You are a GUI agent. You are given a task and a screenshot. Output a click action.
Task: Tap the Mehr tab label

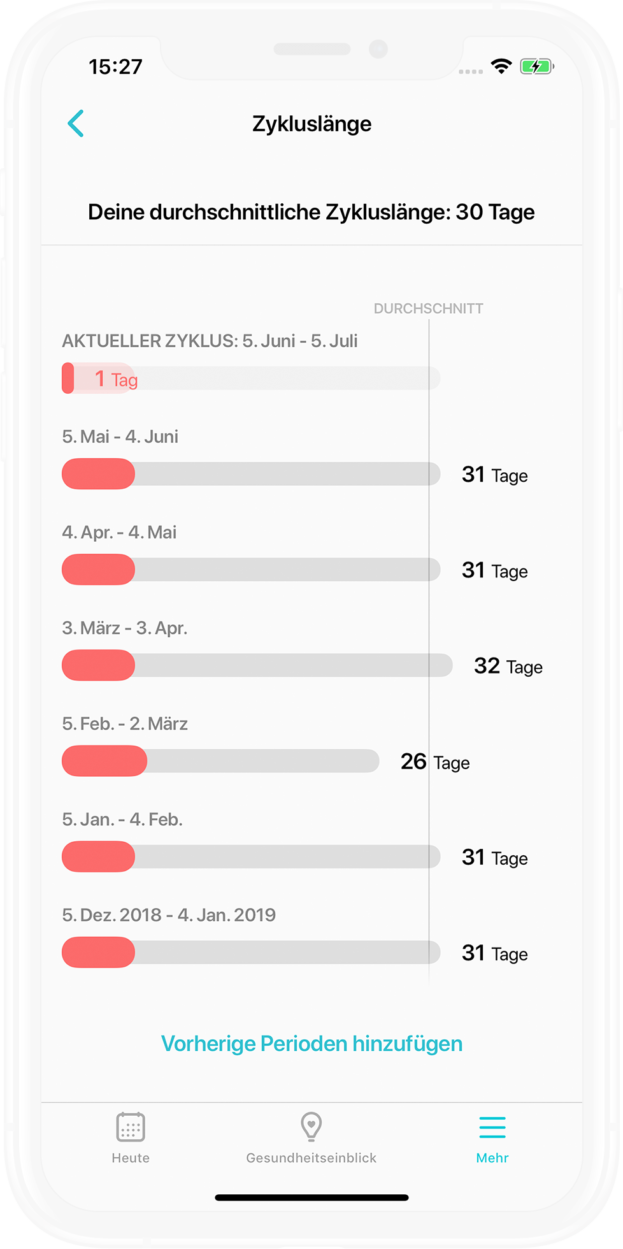click(492, 1158)
